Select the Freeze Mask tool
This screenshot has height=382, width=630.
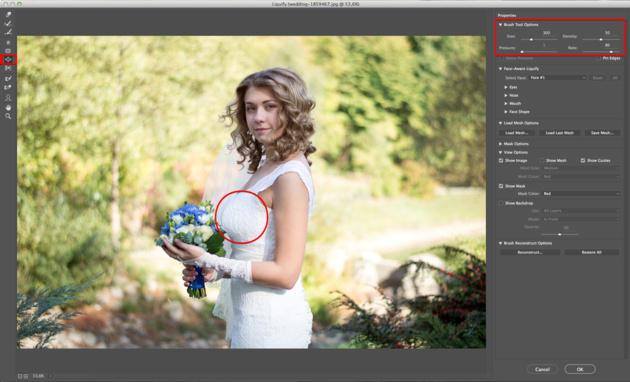8,78
